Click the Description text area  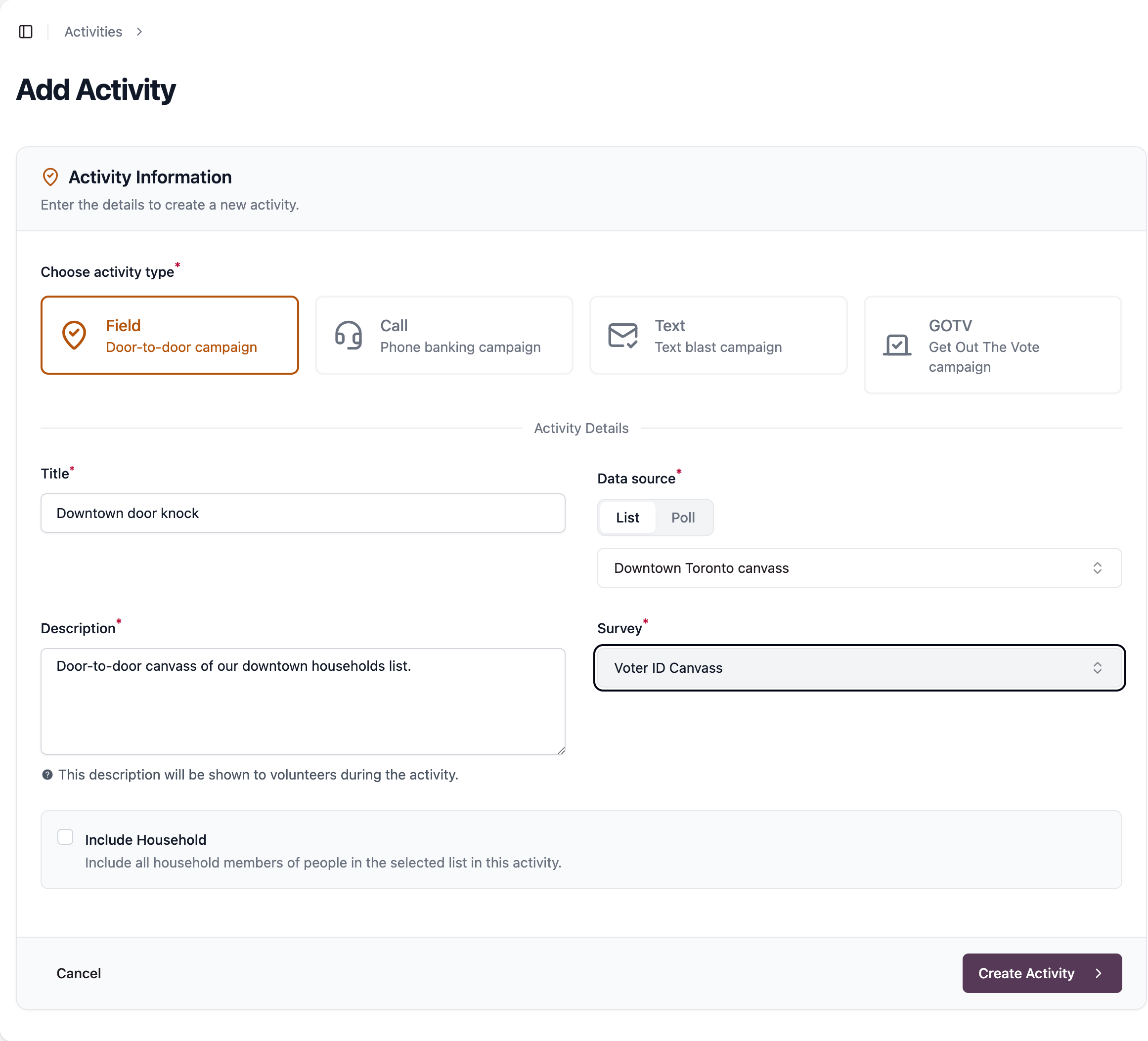pyautogui.click(x=303, y=701)
